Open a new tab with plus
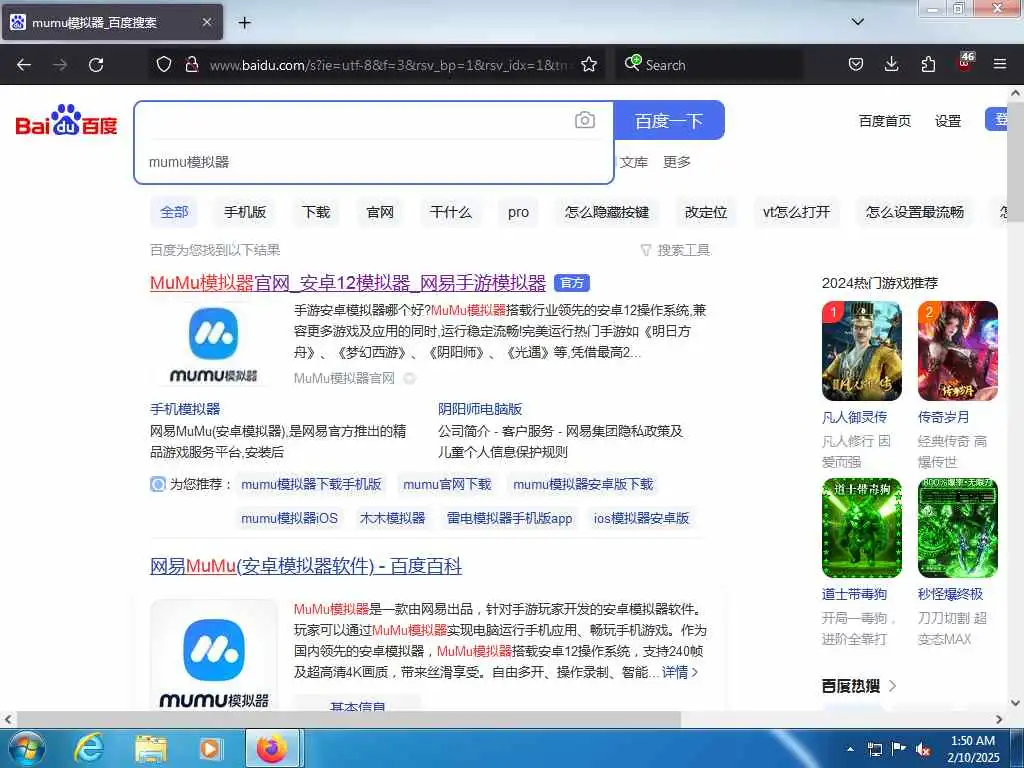 point(244,23)
